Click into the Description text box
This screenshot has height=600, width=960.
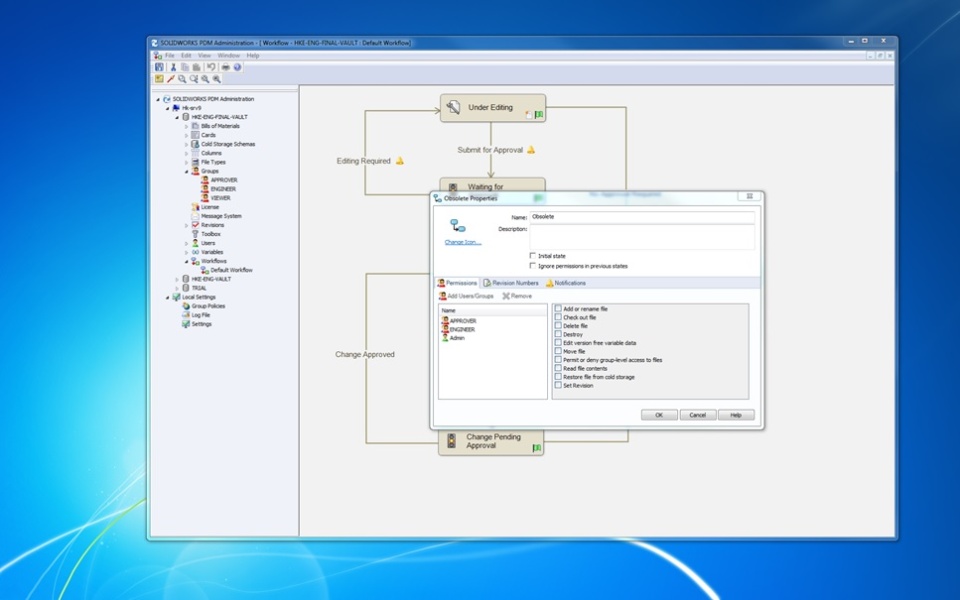(642, 237)
